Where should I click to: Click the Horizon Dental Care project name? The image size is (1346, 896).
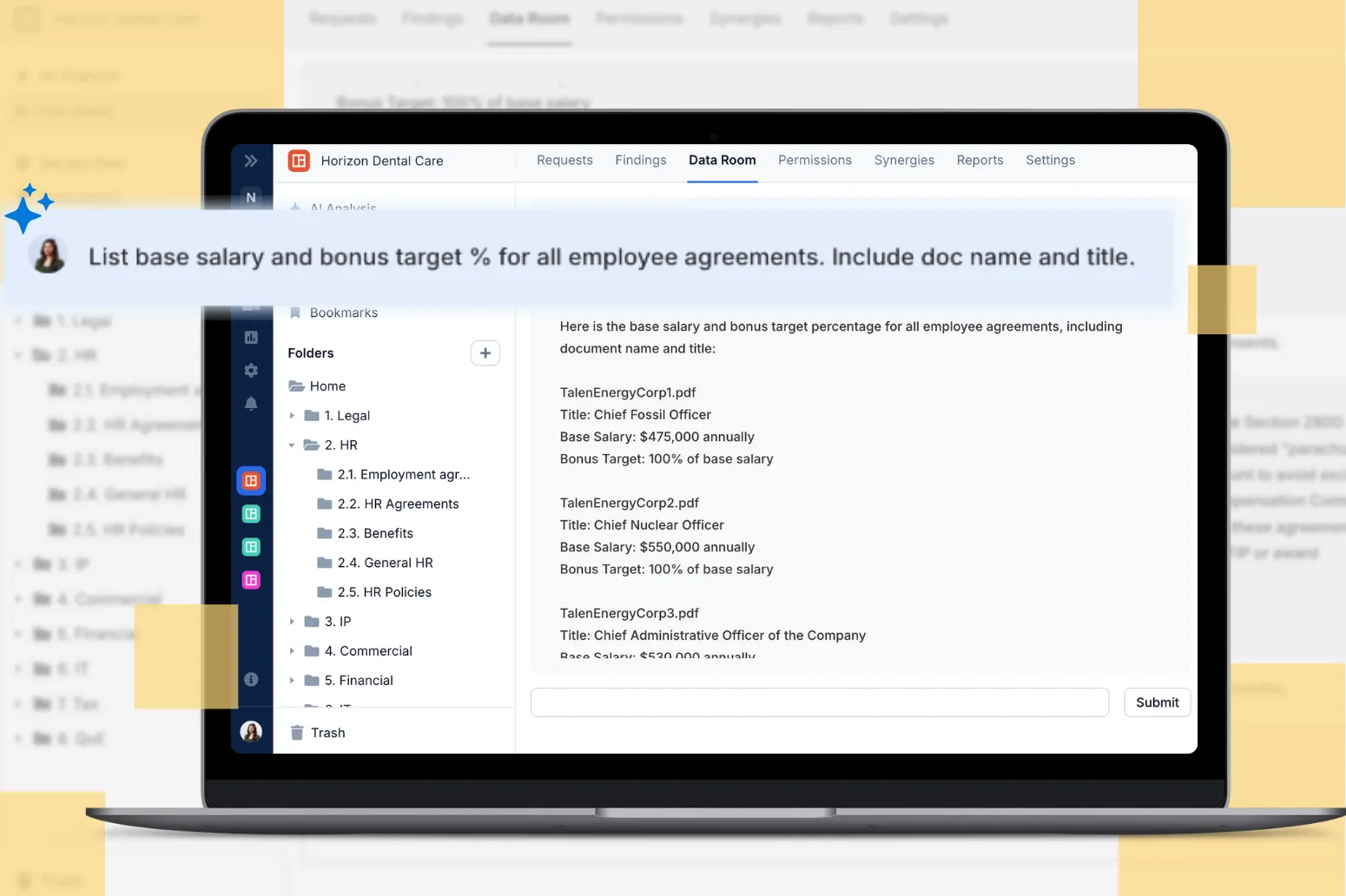[382, 161]
